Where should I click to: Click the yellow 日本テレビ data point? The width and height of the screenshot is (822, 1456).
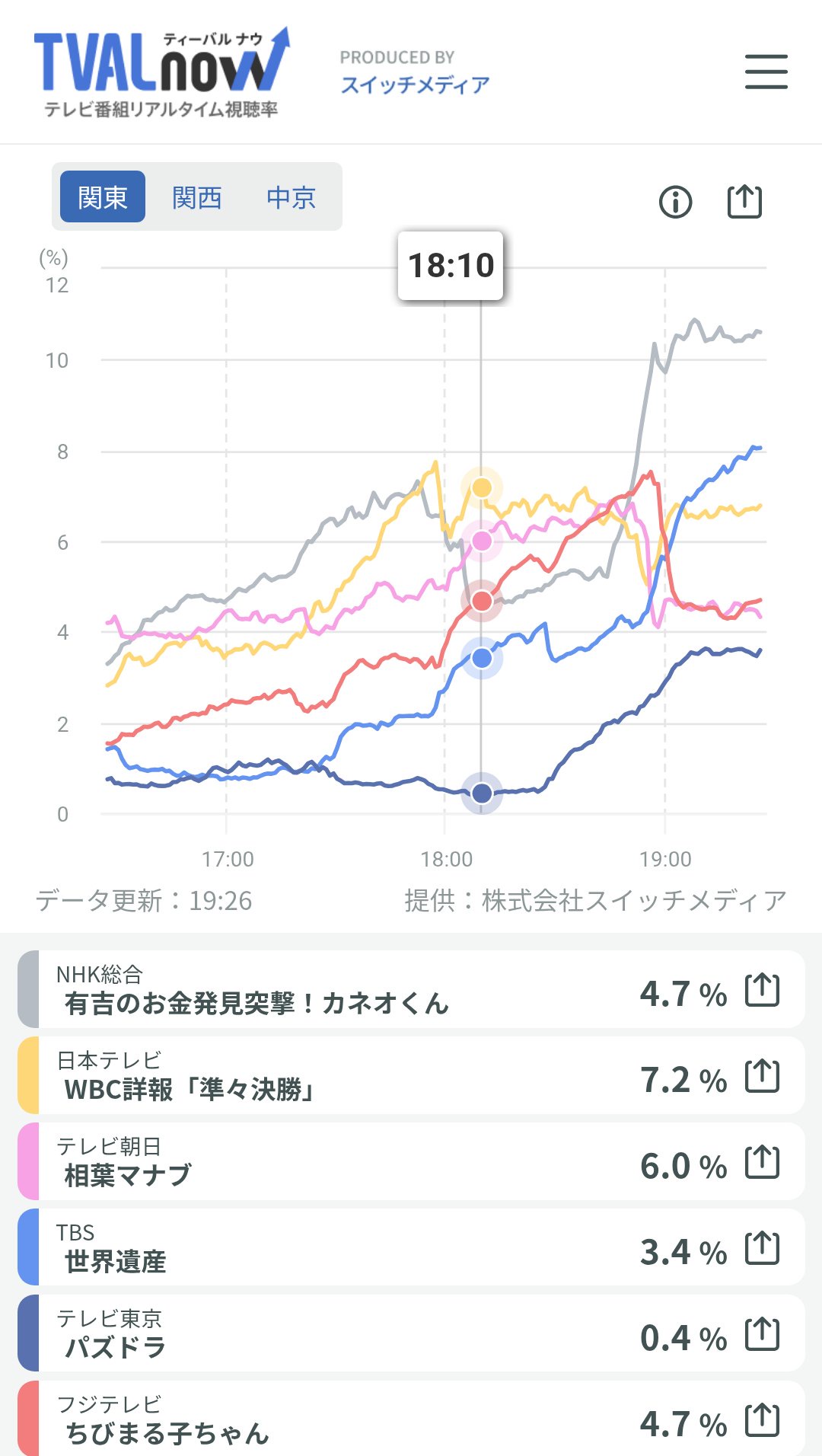[482, 487]
